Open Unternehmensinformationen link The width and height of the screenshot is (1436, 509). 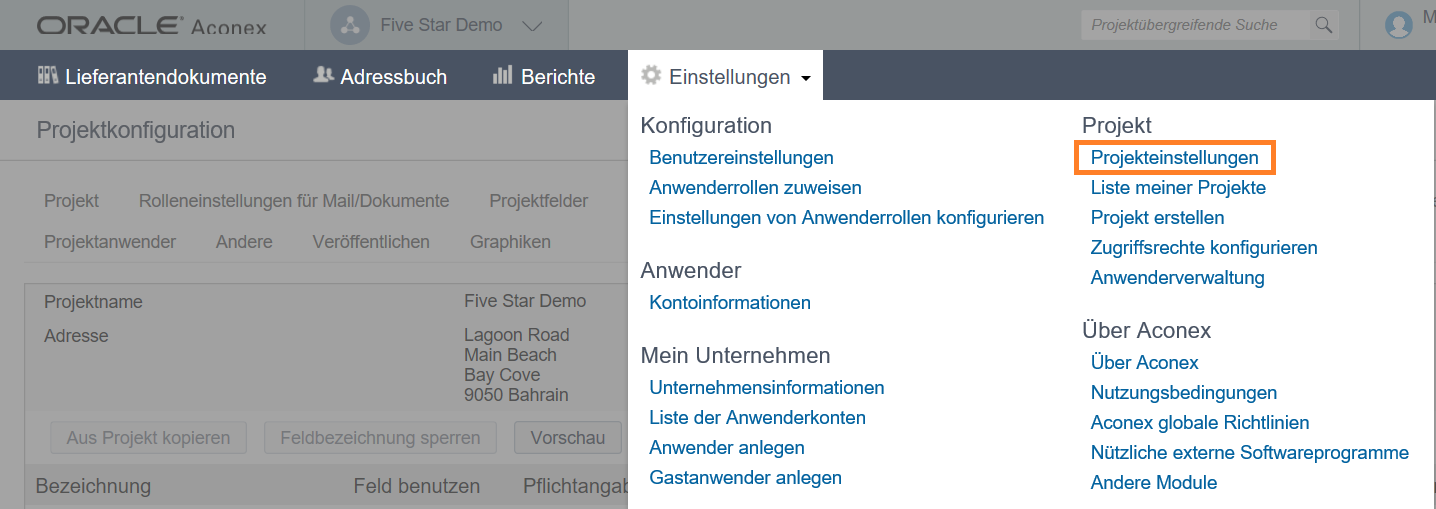767,387
